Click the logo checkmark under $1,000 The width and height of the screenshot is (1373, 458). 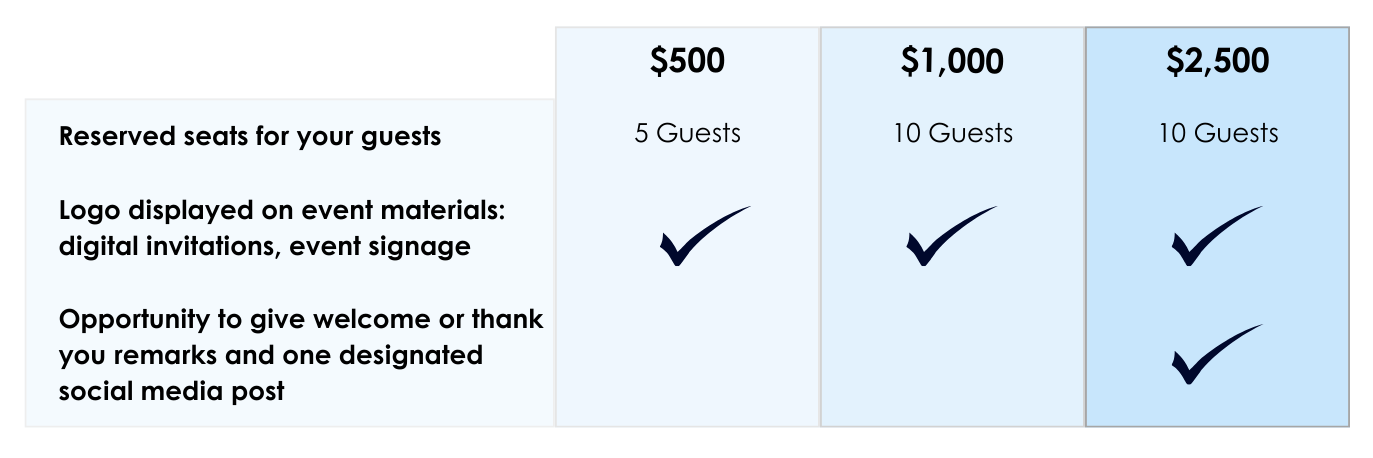coord(950,236)
